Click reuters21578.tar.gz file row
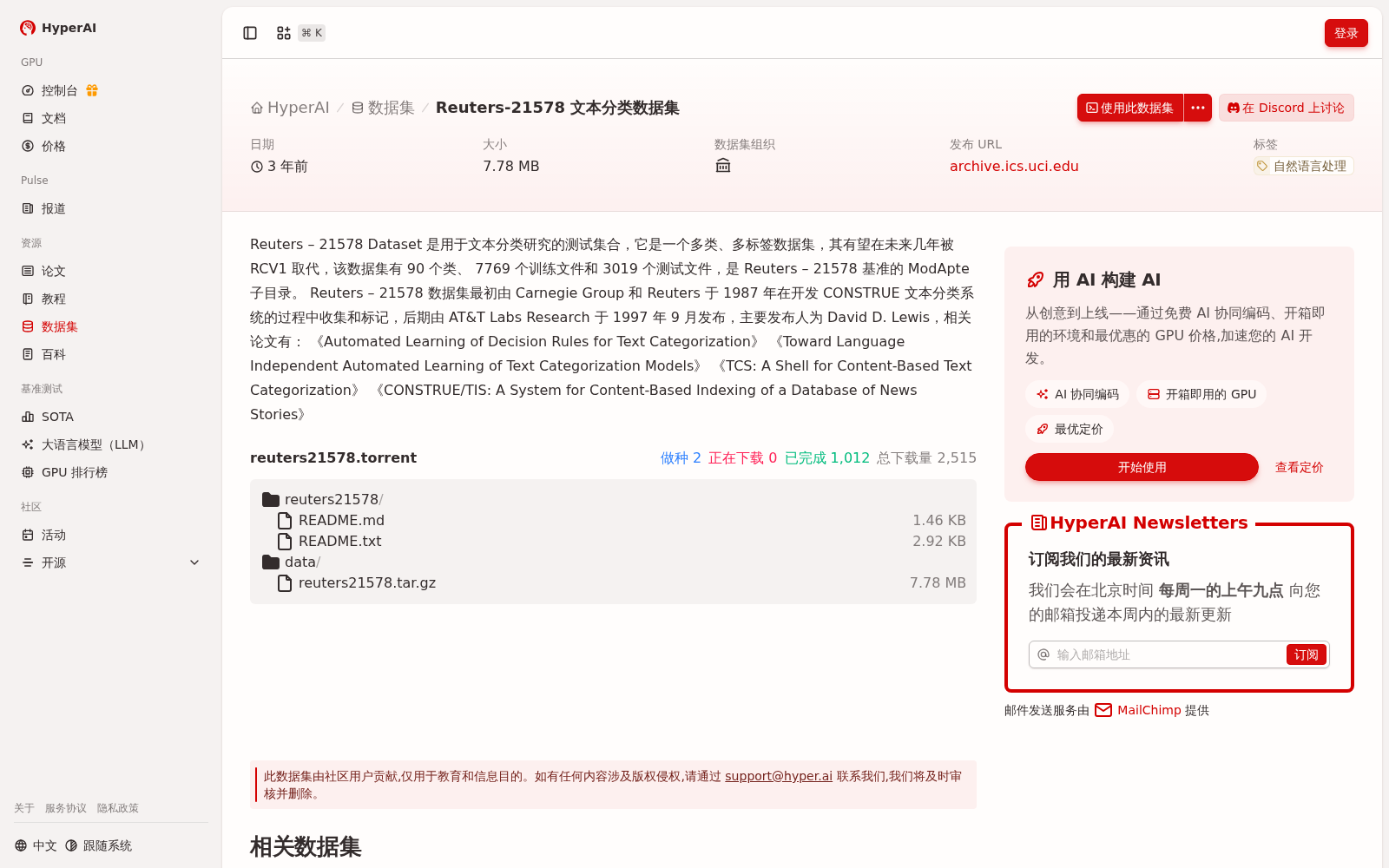 point(613,582)
